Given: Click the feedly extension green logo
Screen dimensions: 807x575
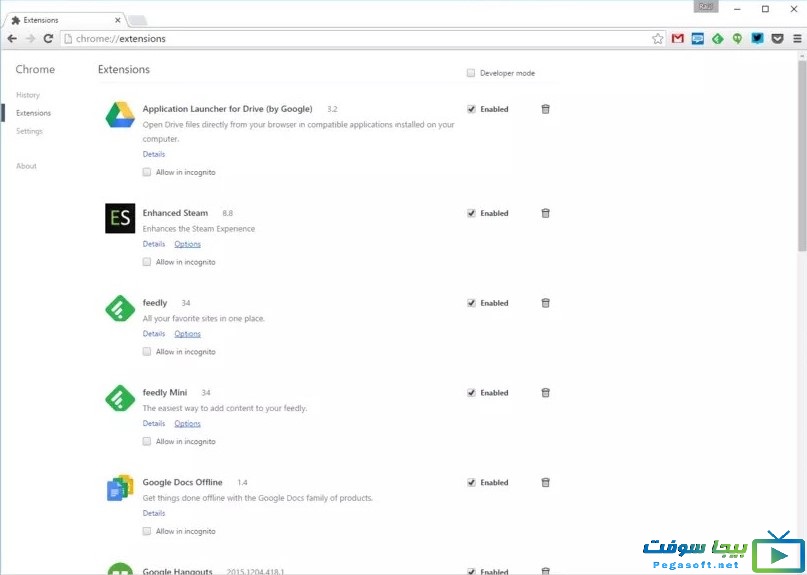Looking at the screenshot, I should coord(120,308).
